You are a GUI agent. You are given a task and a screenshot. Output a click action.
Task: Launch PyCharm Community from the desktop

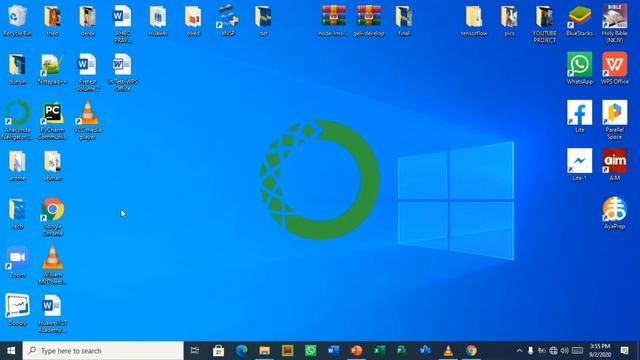(52, 120)
